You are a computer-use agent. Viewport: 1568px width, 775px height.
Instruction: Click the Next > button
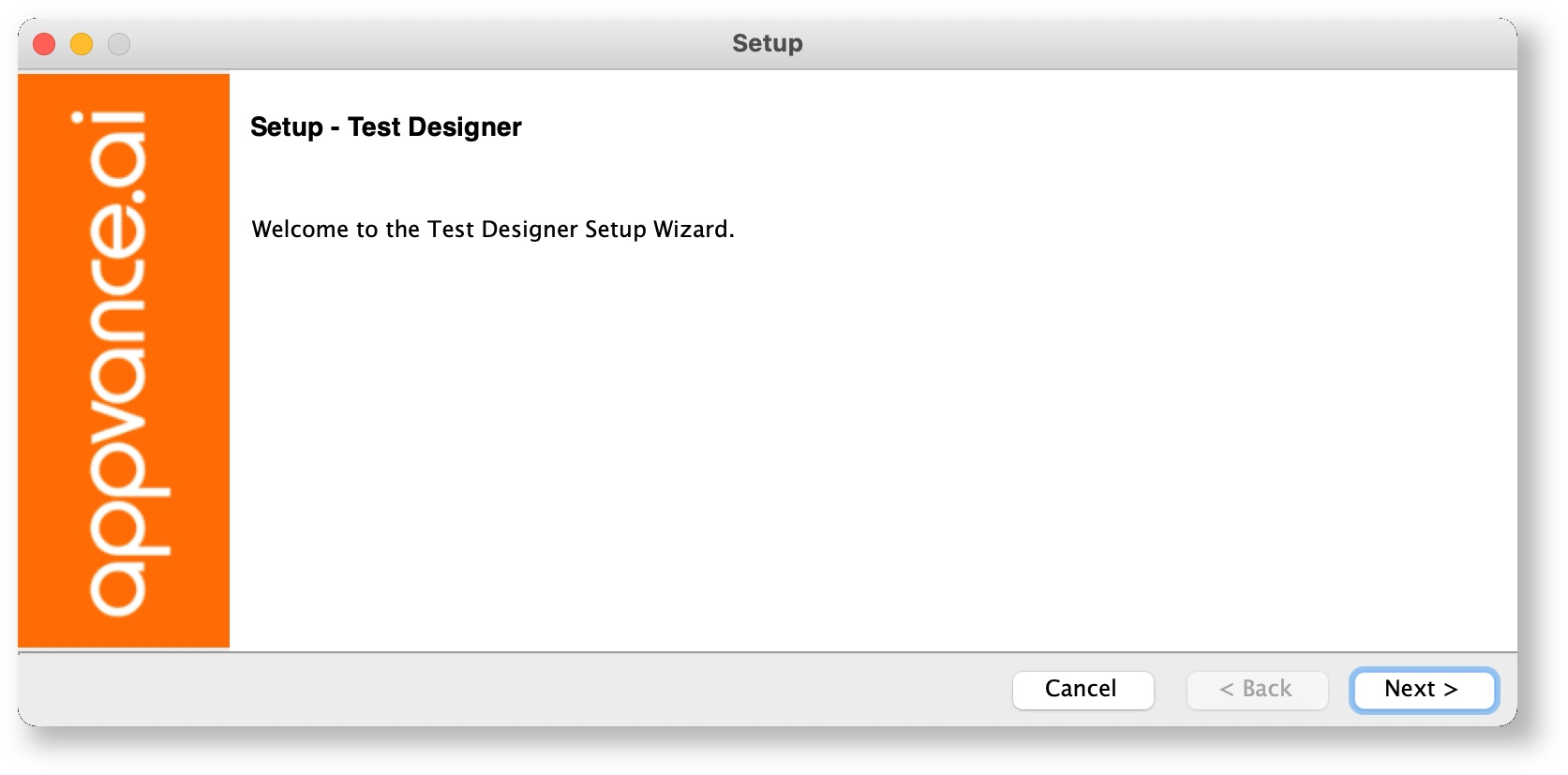click(x=1423, y=690)
